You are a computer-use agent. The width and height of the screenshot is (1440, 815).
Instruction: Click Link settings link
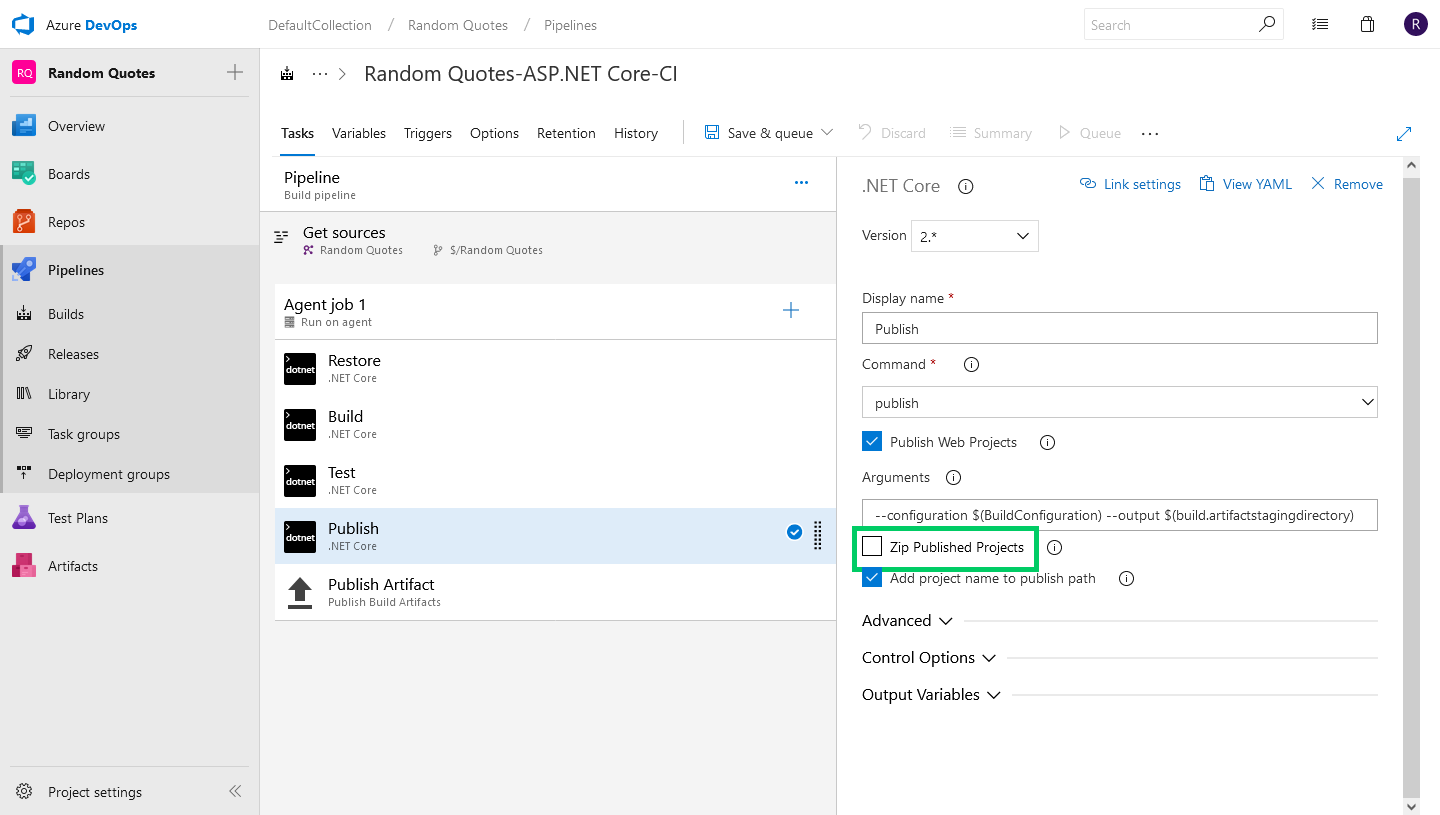[x=1130, y=184]
